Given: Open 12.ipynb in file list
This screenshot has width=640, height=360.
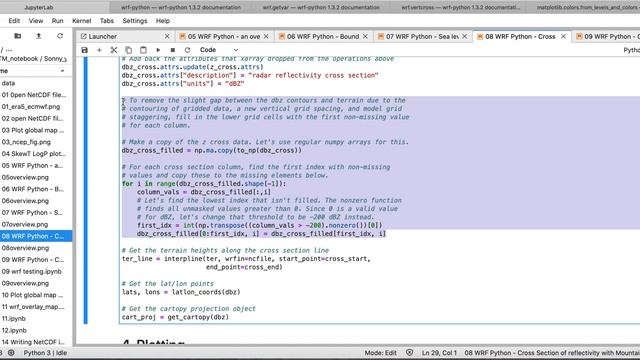Looking at the screenshot, I should pyautogui.click(x=36, y=330).
